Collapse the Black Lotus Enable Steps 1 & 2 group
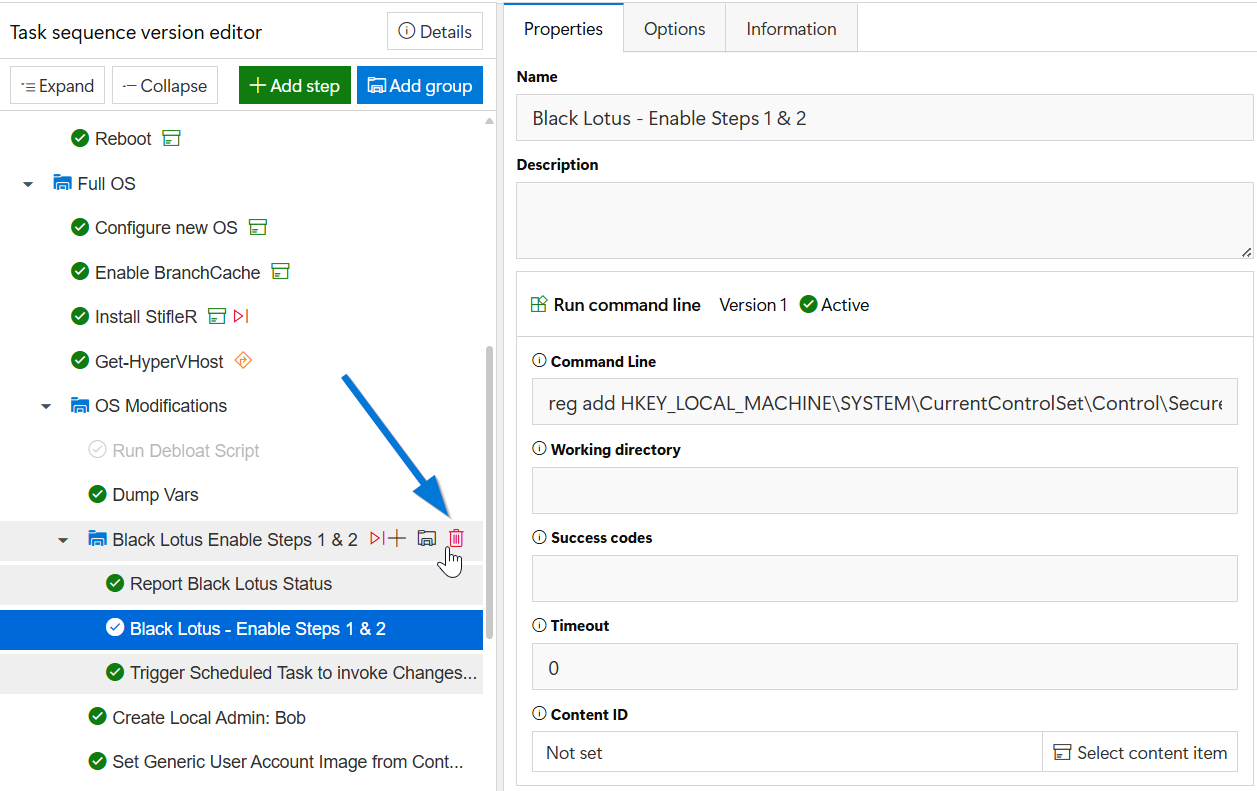Viewport: 1257px width, 791px height. click(63, 540)
